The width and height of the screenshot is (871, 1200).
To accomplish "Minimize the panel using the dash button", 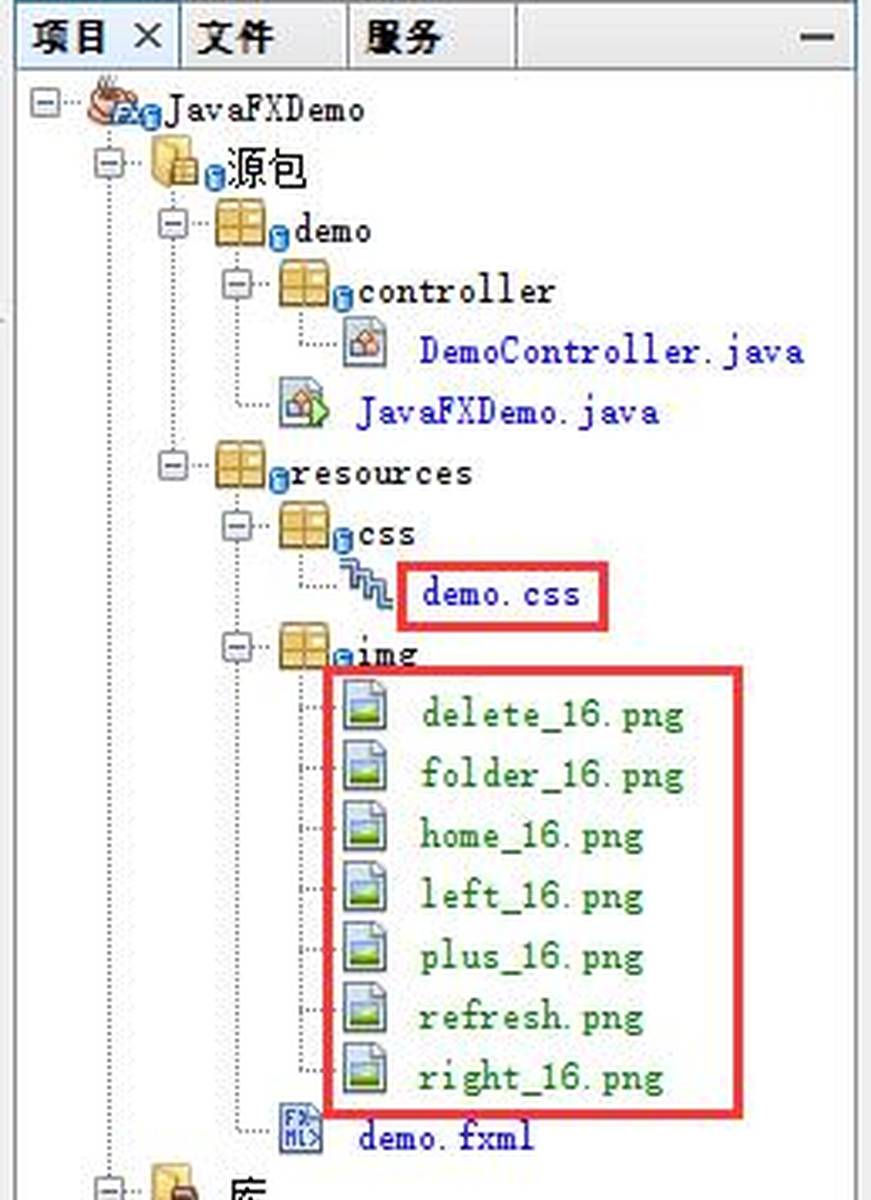I will click(817, 37).
